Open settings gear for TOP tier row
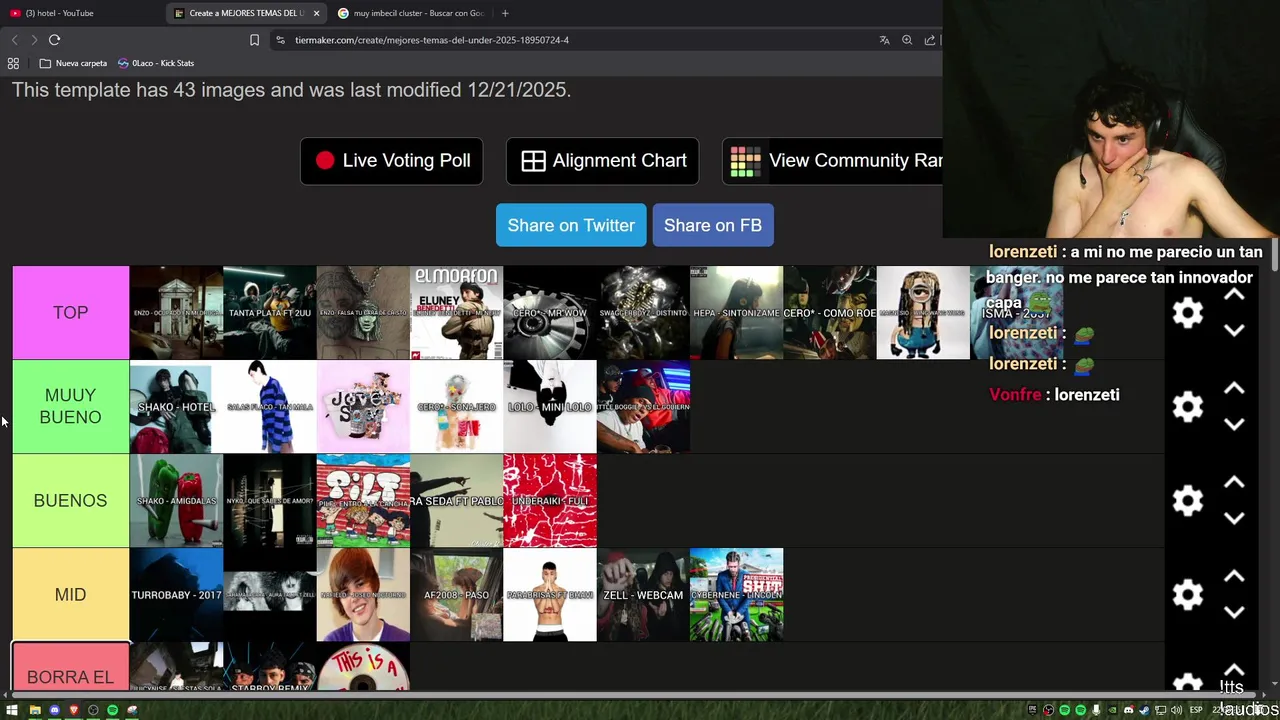The width and height of the screenshot is (1280, 720). point(1187,313)
